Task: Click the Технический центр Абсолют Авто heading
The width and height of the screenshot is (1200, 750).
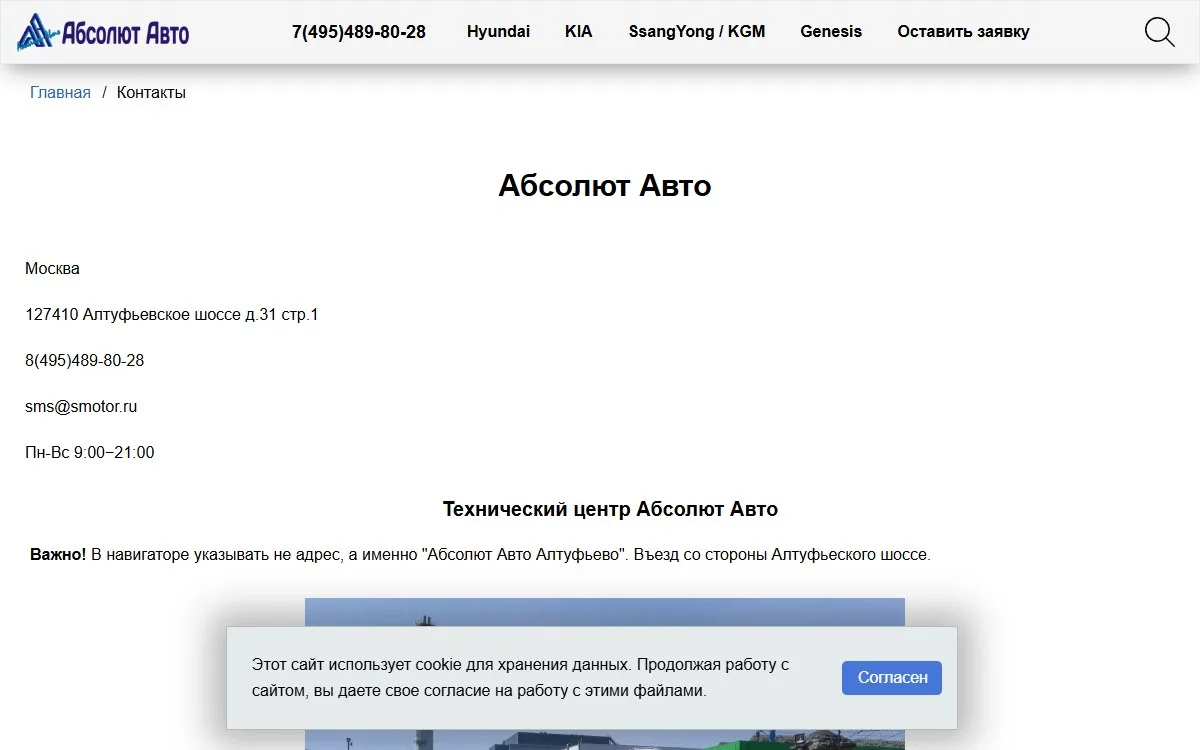Action: pos(610,509)
